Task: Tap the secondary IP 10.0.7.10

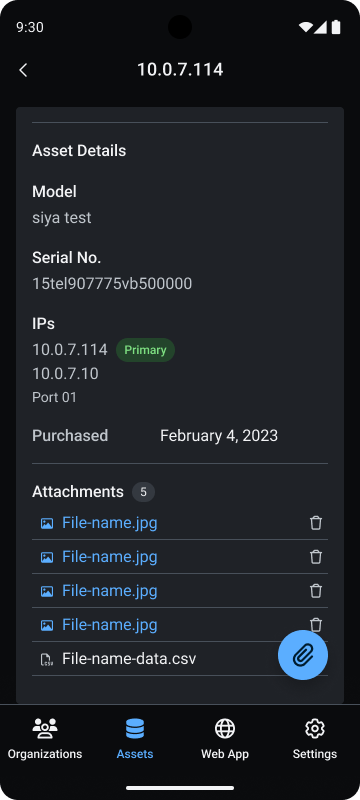Action: point(65,374)
